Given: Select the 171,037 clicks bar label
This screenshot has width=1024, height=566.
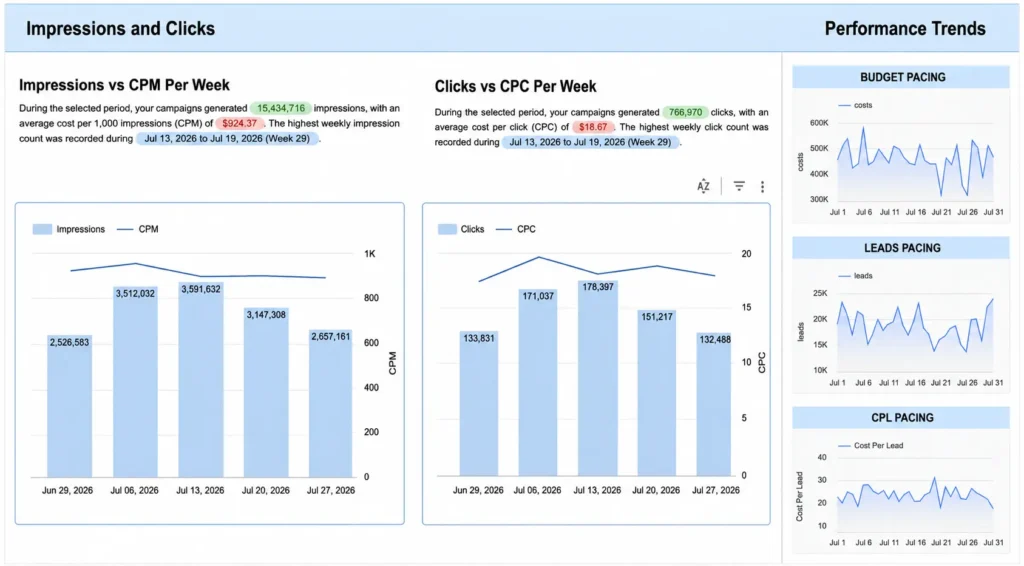Looking at the screenshot, I should [x=538, y=296].
